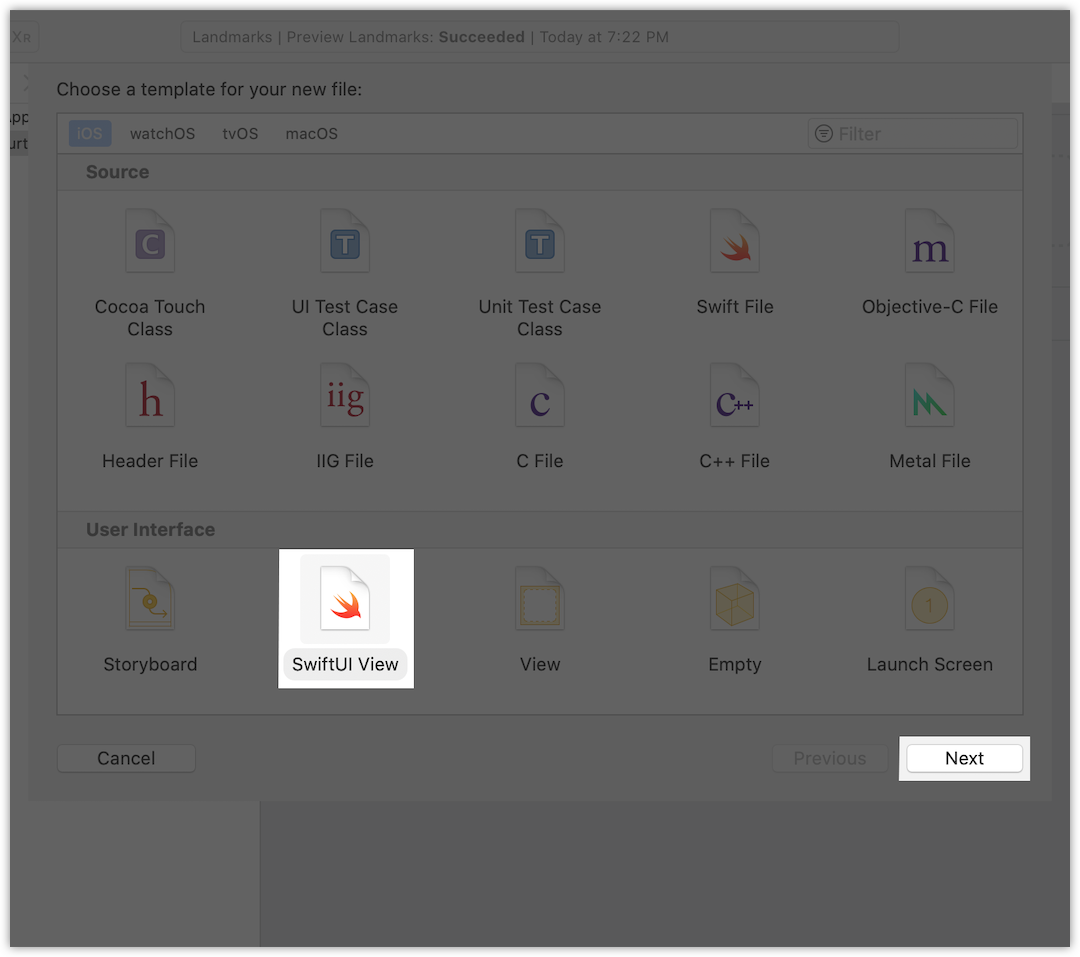The image size is (1080, 957).
Task: Click the disabled Previous button
Action: (x=830, y=758)
